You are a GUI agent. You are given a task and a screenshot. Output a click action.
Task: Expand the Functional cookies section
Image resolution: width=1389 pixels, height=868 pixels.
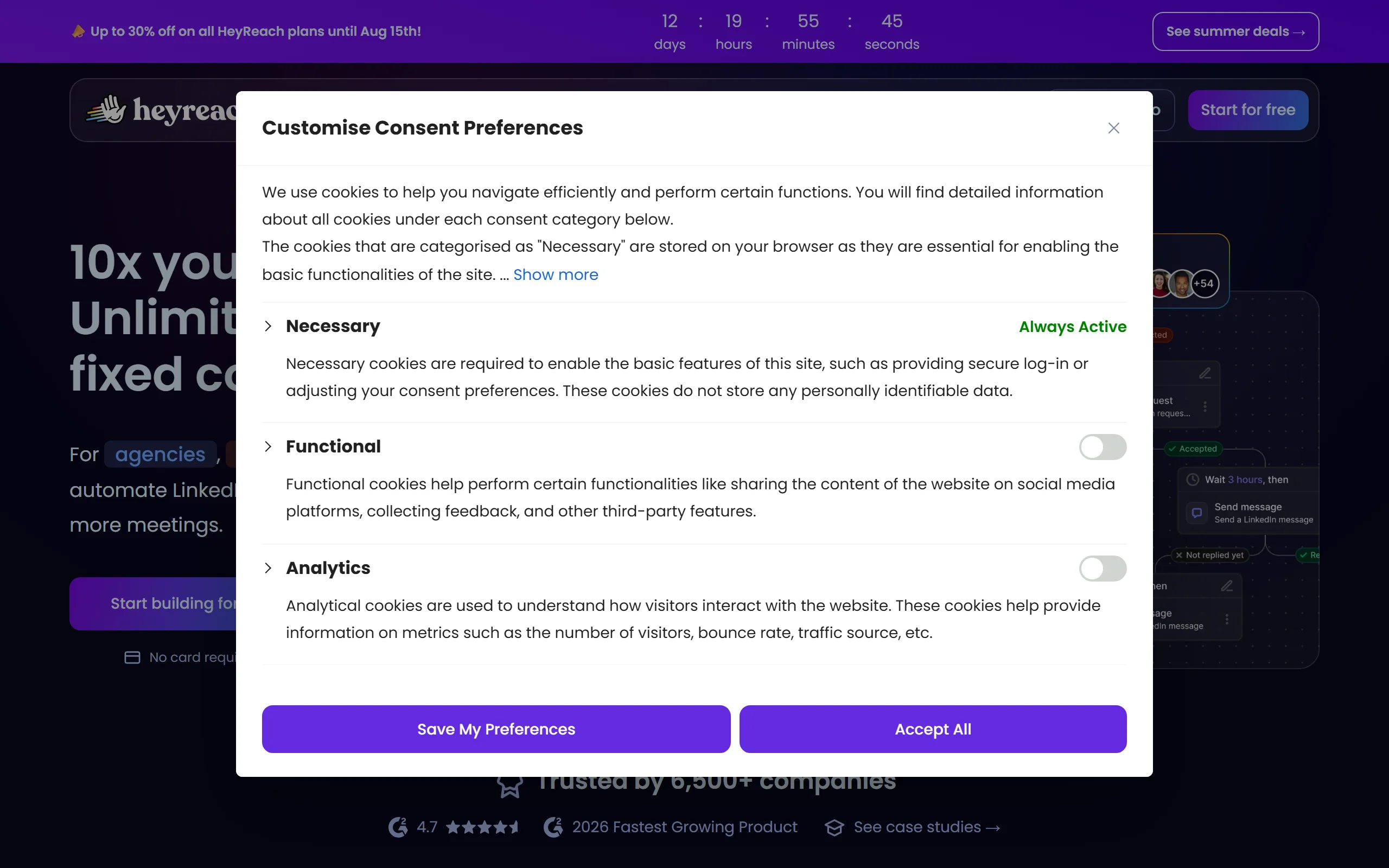(268, 446)
